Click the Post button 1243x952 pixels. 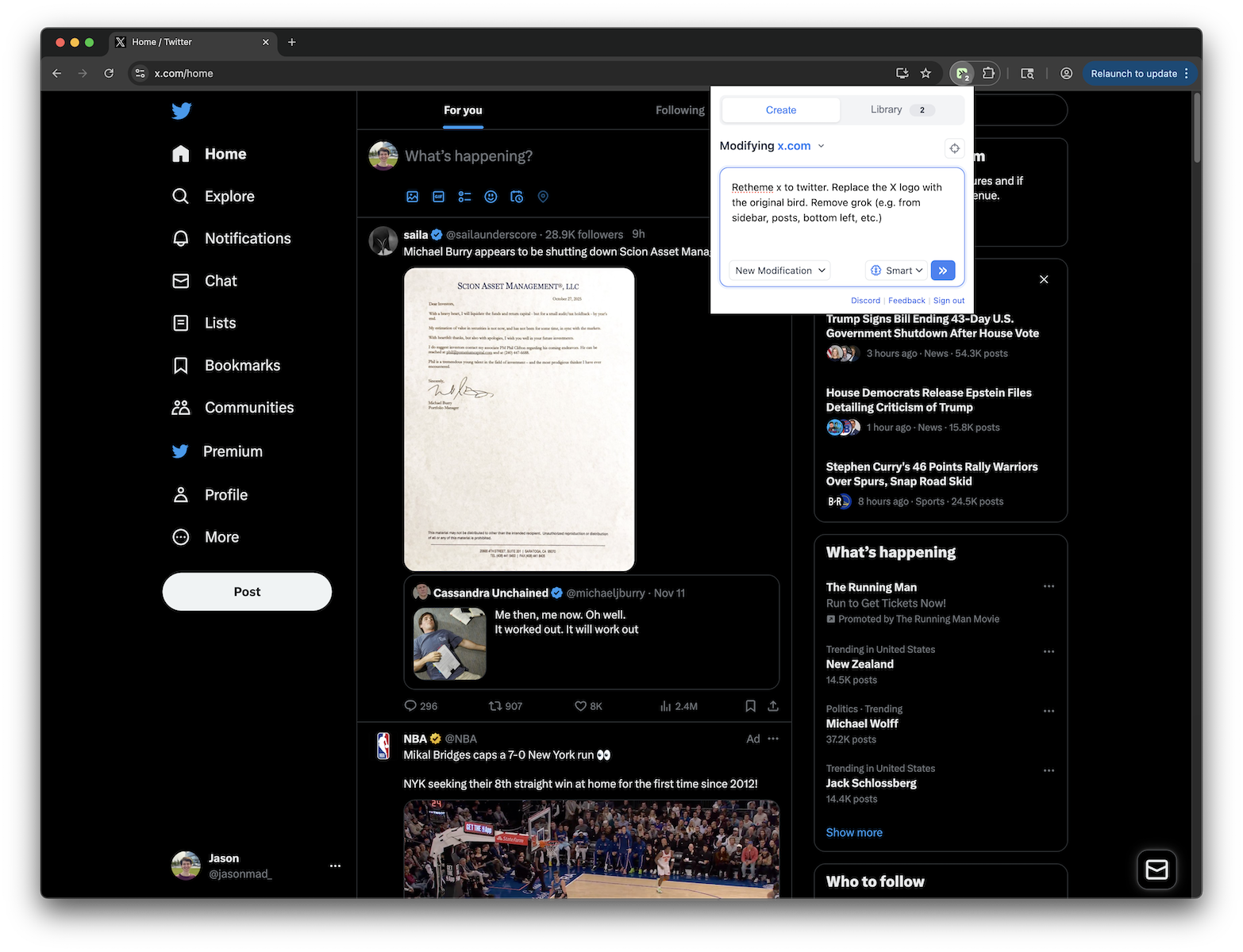click(x=247, y=591)
